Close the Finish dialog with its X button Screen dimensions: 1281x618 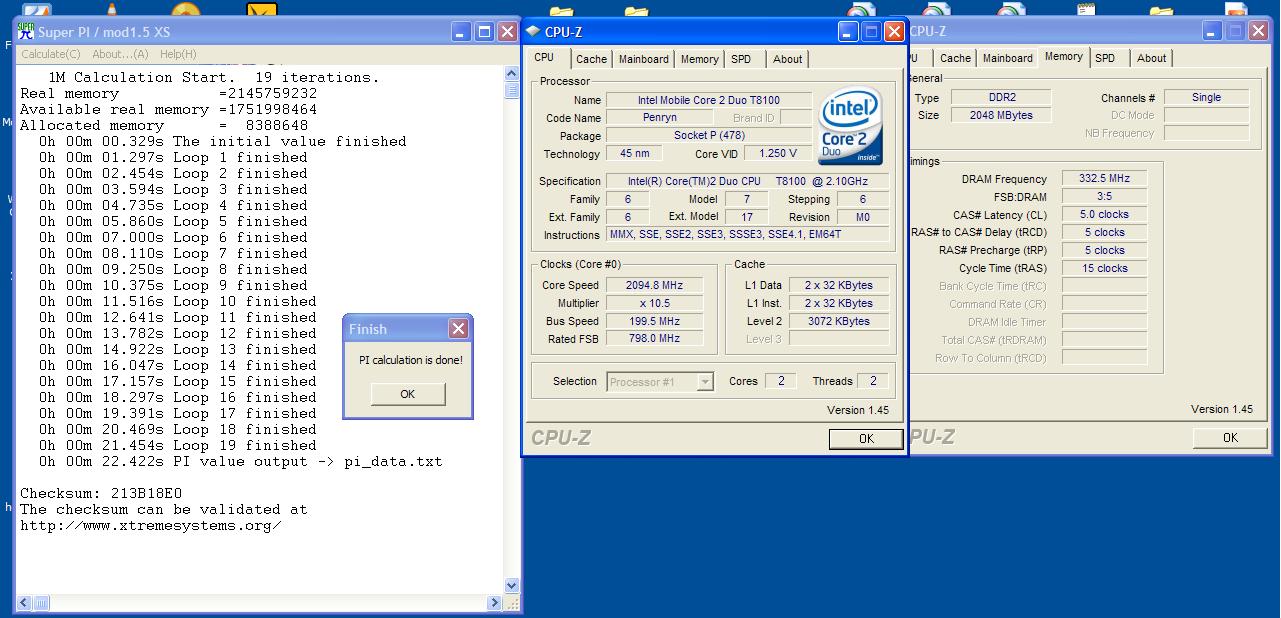coord(458,328)
